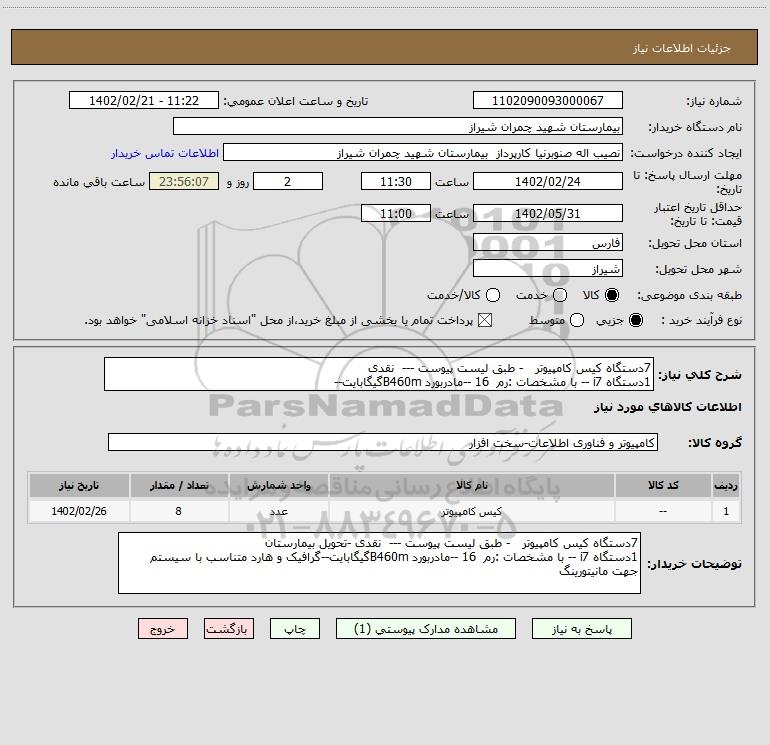Click the کد کالا column header
The width and height of the screenshot is (770, 745).
click(x=663, y=486)
